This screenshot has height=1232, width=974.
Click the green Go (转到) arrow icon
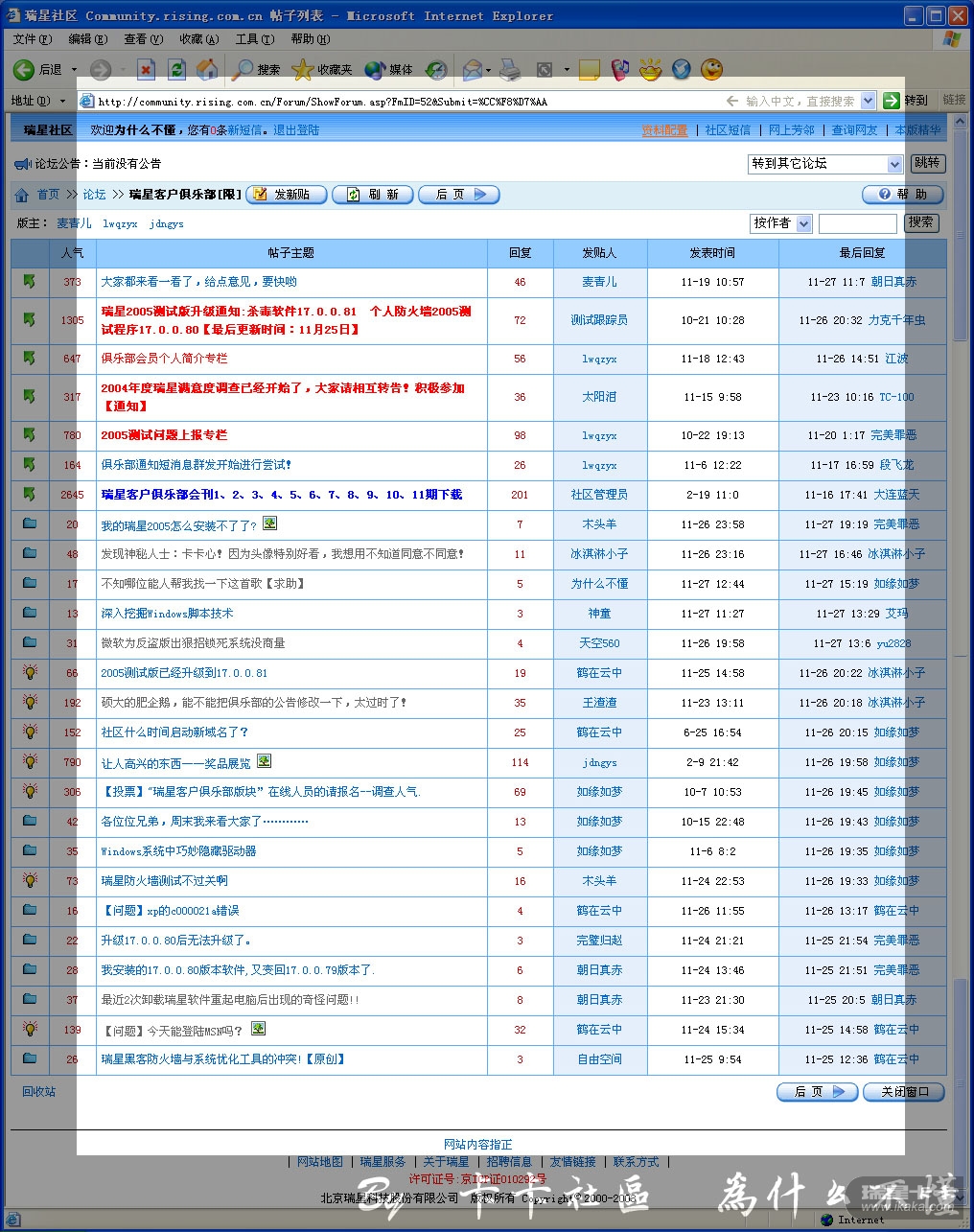[892, 100]
